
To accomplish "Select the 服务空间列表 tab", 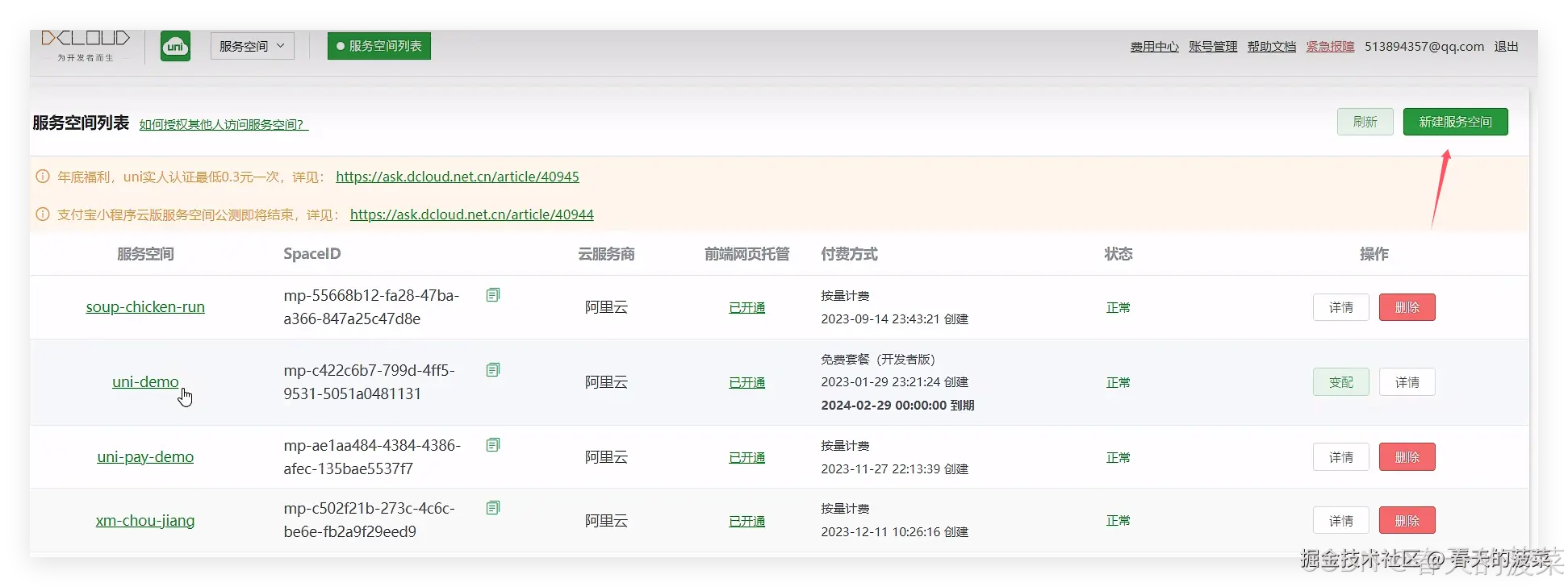I will click(x=379, y=46).
